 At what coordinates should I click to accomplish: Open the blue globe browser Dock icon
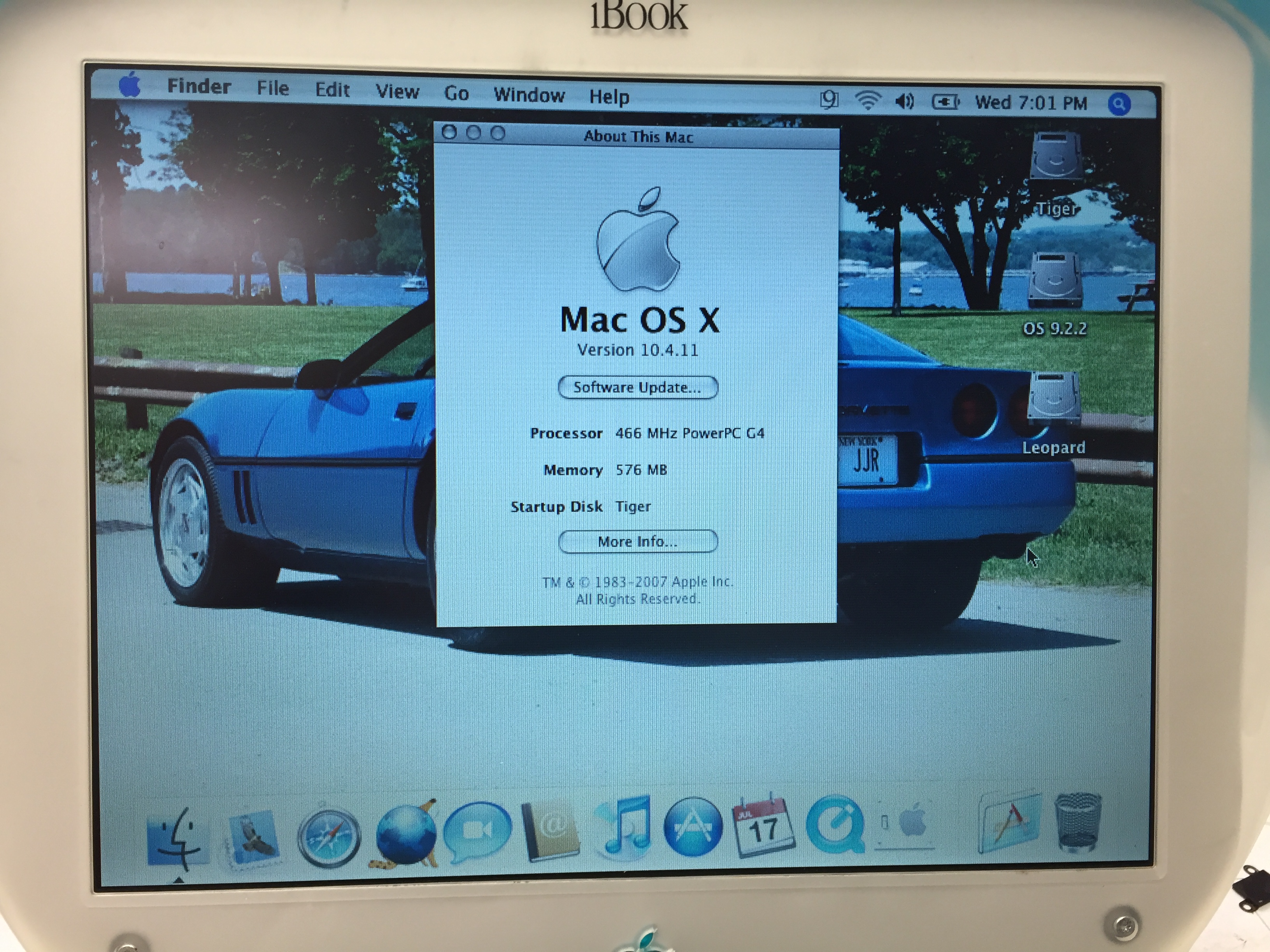coord(405,833)
